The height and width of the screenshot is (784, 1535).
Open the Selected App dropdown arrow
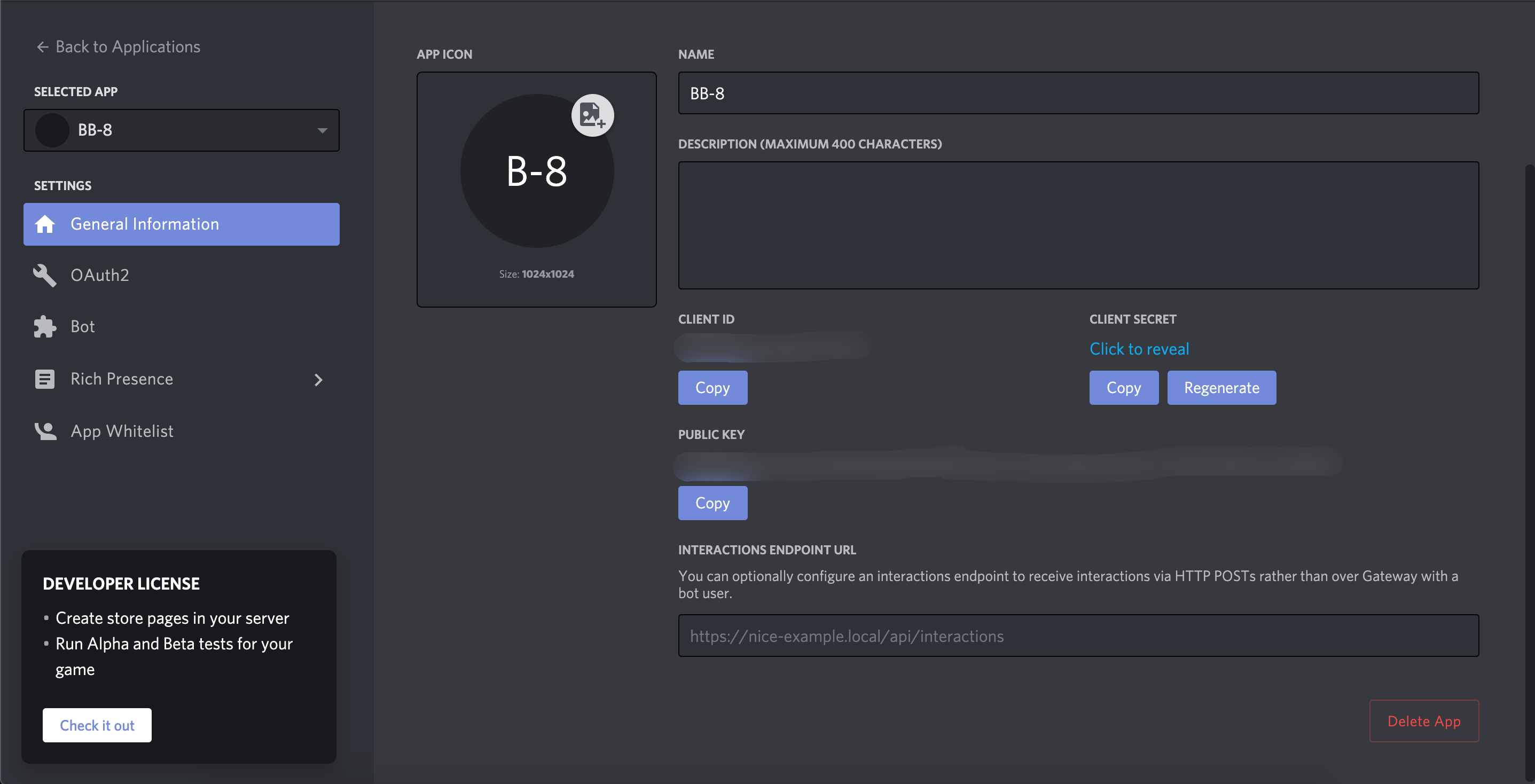pos(323,130)
